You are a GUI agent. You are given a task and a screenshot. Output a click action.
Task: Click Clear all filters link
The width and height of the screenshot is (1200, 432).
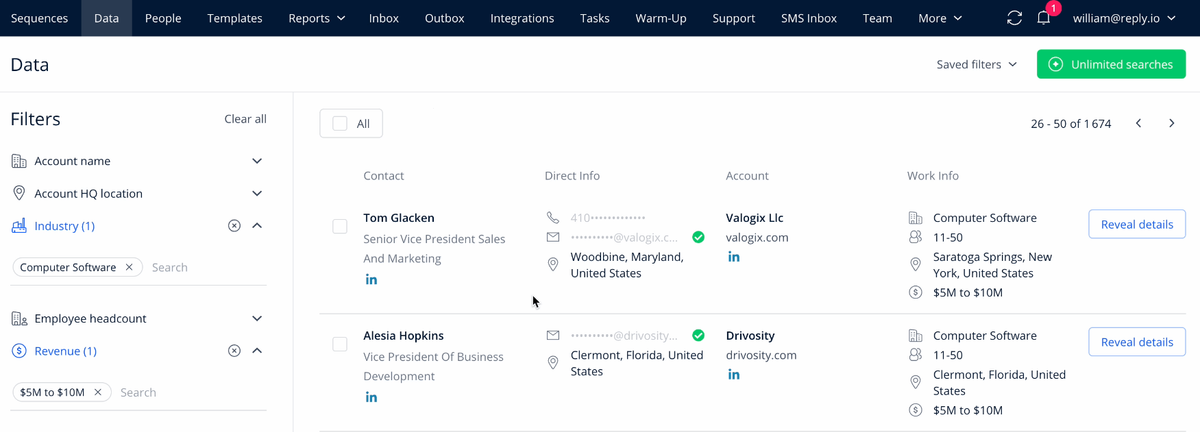click(x=245, y=119)
